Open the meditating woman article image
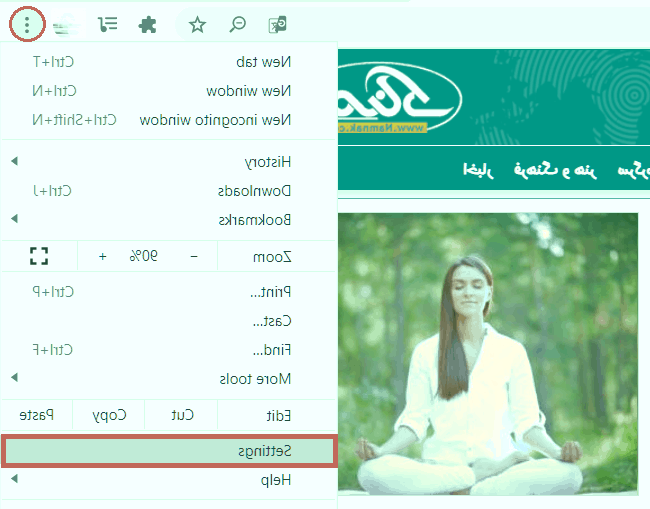This screenshot has width=650, height=509. (488, 354)
